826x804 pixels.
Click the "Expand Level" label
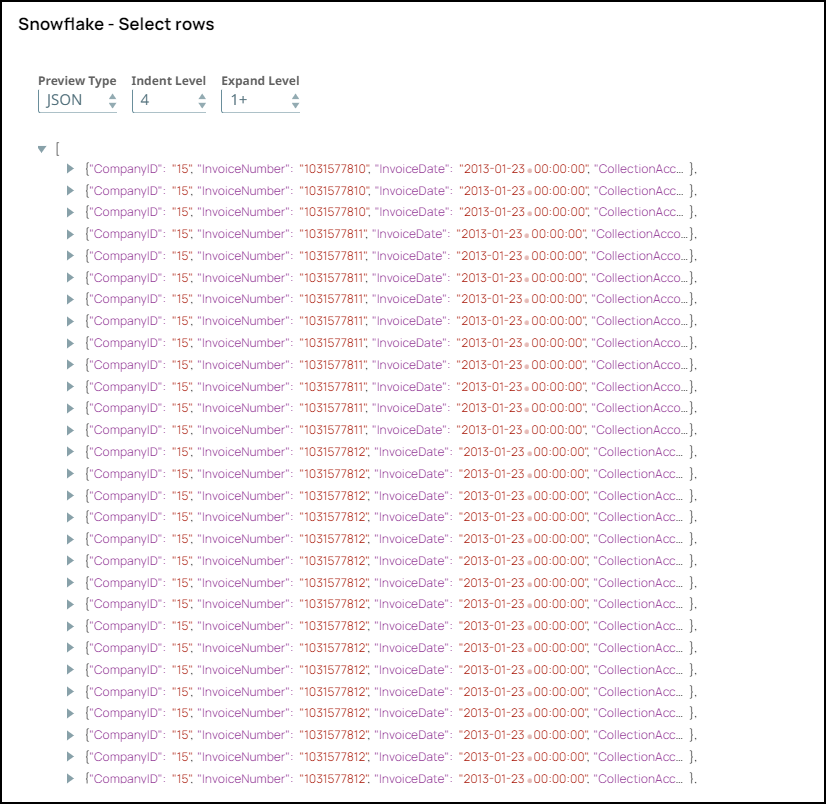[260, 81]
